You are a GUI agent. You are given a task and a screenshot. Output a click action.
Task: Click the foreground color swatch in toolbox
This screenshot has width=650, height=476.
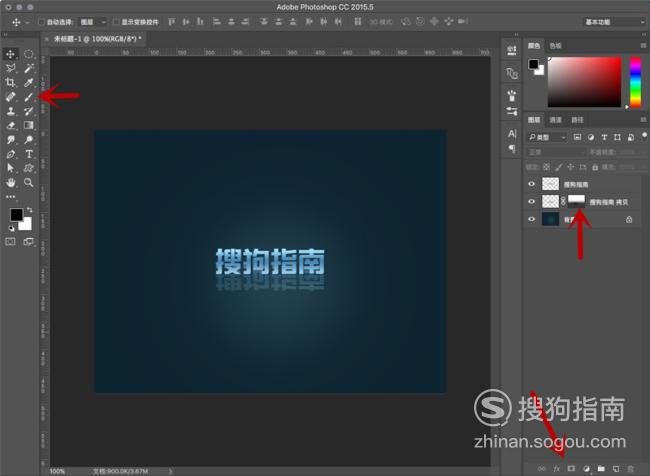coord(16,214)
